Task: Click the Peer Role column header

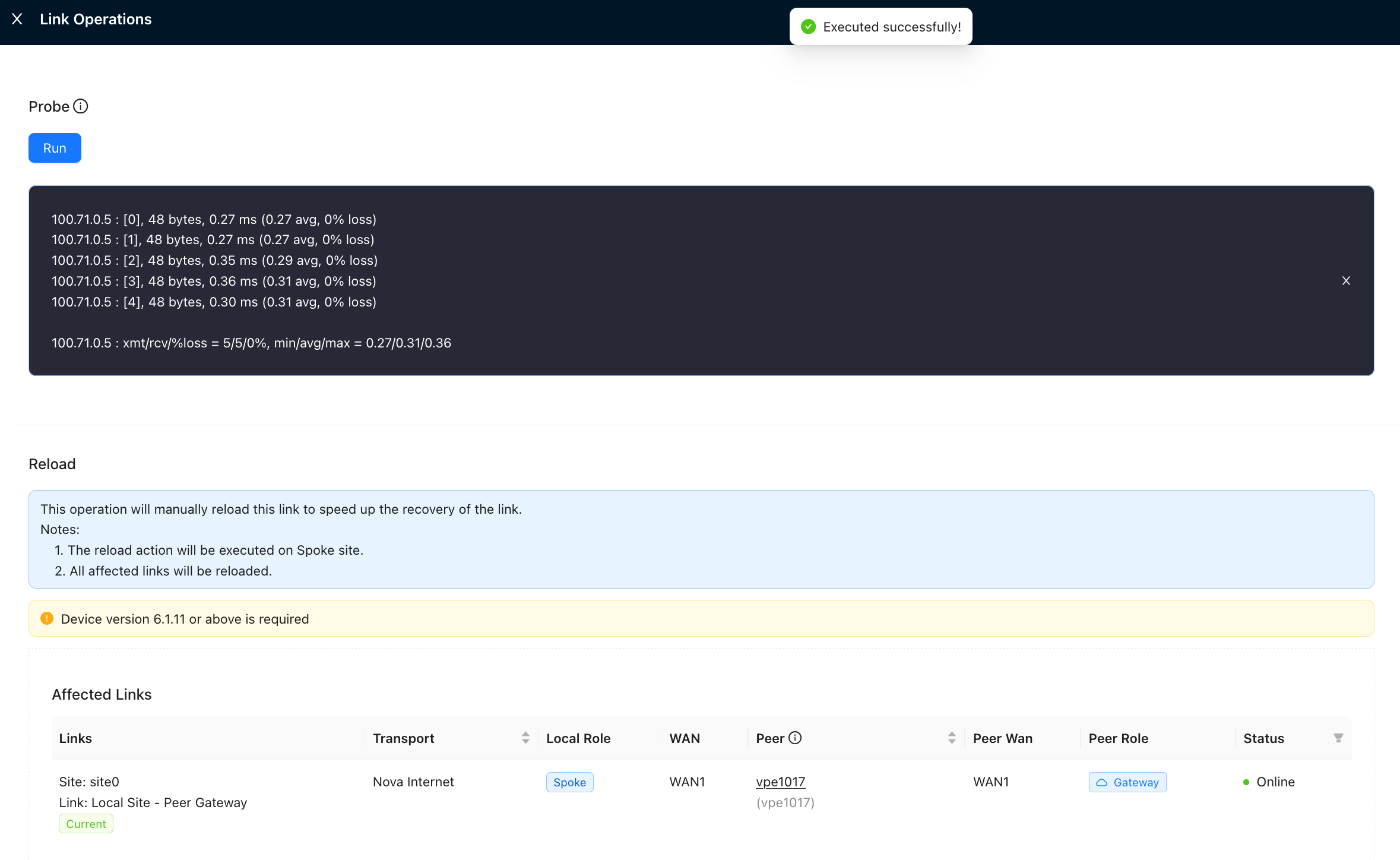Action: point(1118,738)
